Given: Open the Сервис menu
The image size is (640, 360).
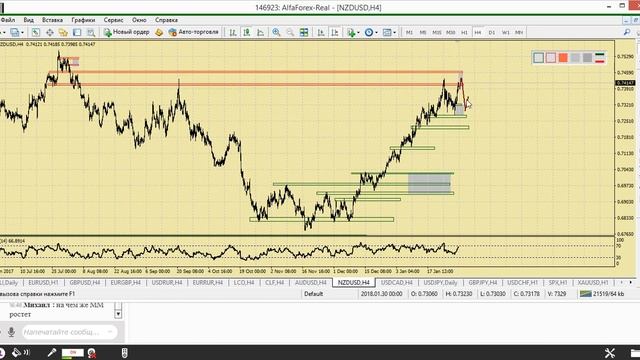Looking at the screenshot, I should pos(113,20).
